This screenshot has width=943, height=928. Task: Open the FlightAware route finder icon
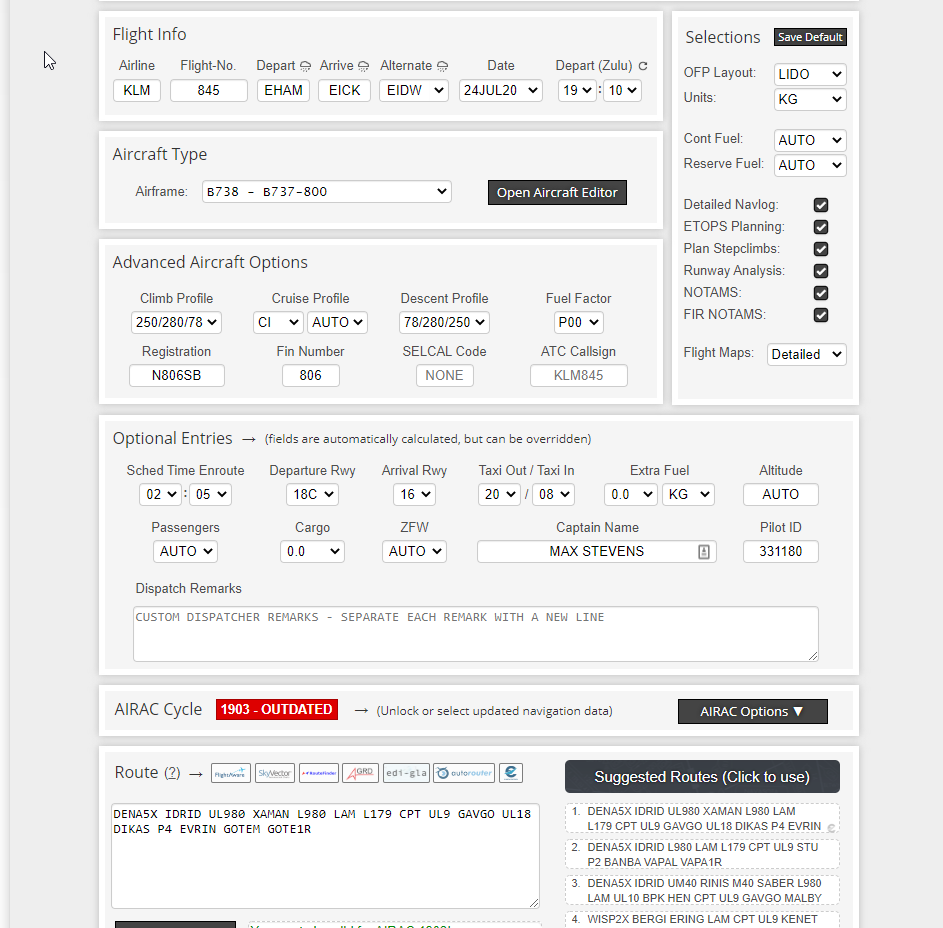231,773
